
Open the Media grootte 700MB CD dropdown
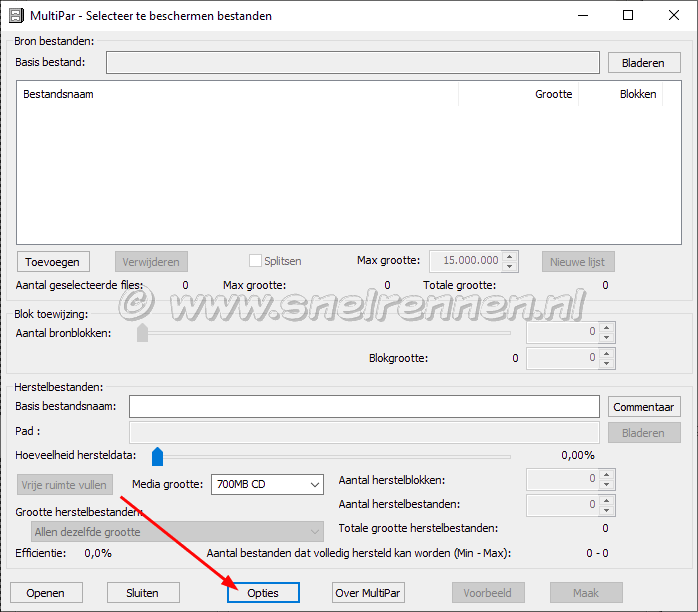pyautogui.click(x=267, y=484)
